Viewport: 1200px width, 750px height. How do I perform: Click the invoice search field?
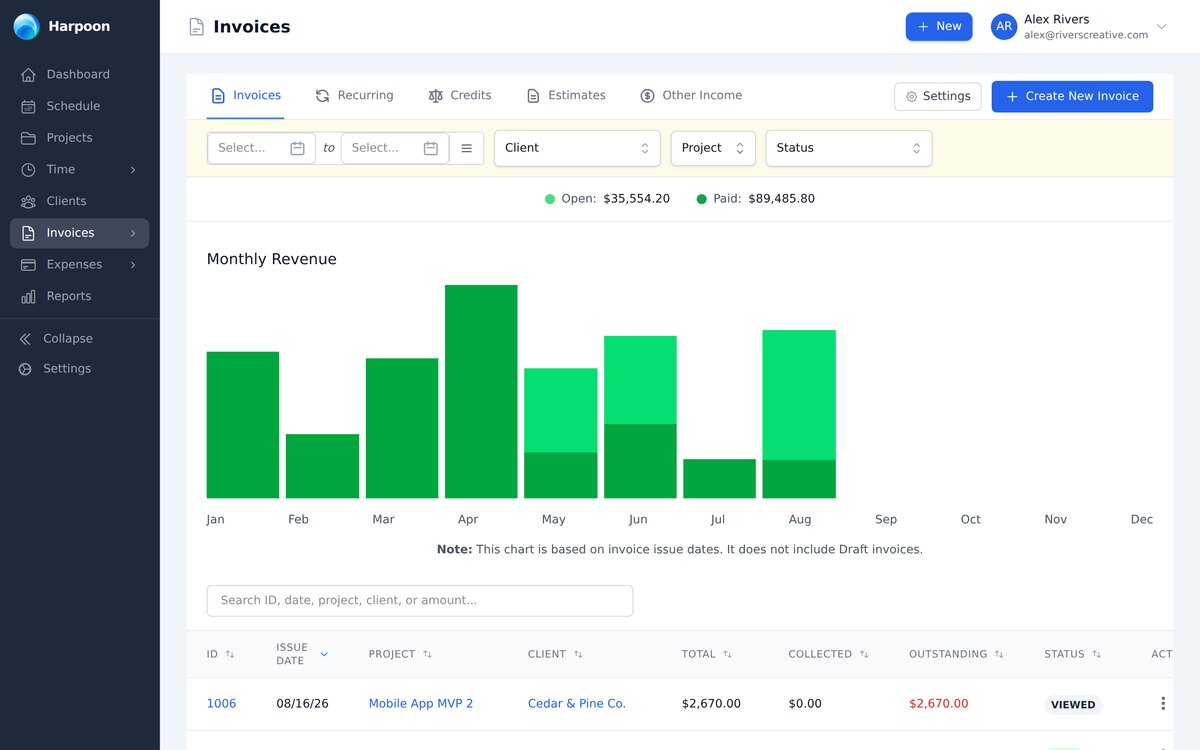420,601
